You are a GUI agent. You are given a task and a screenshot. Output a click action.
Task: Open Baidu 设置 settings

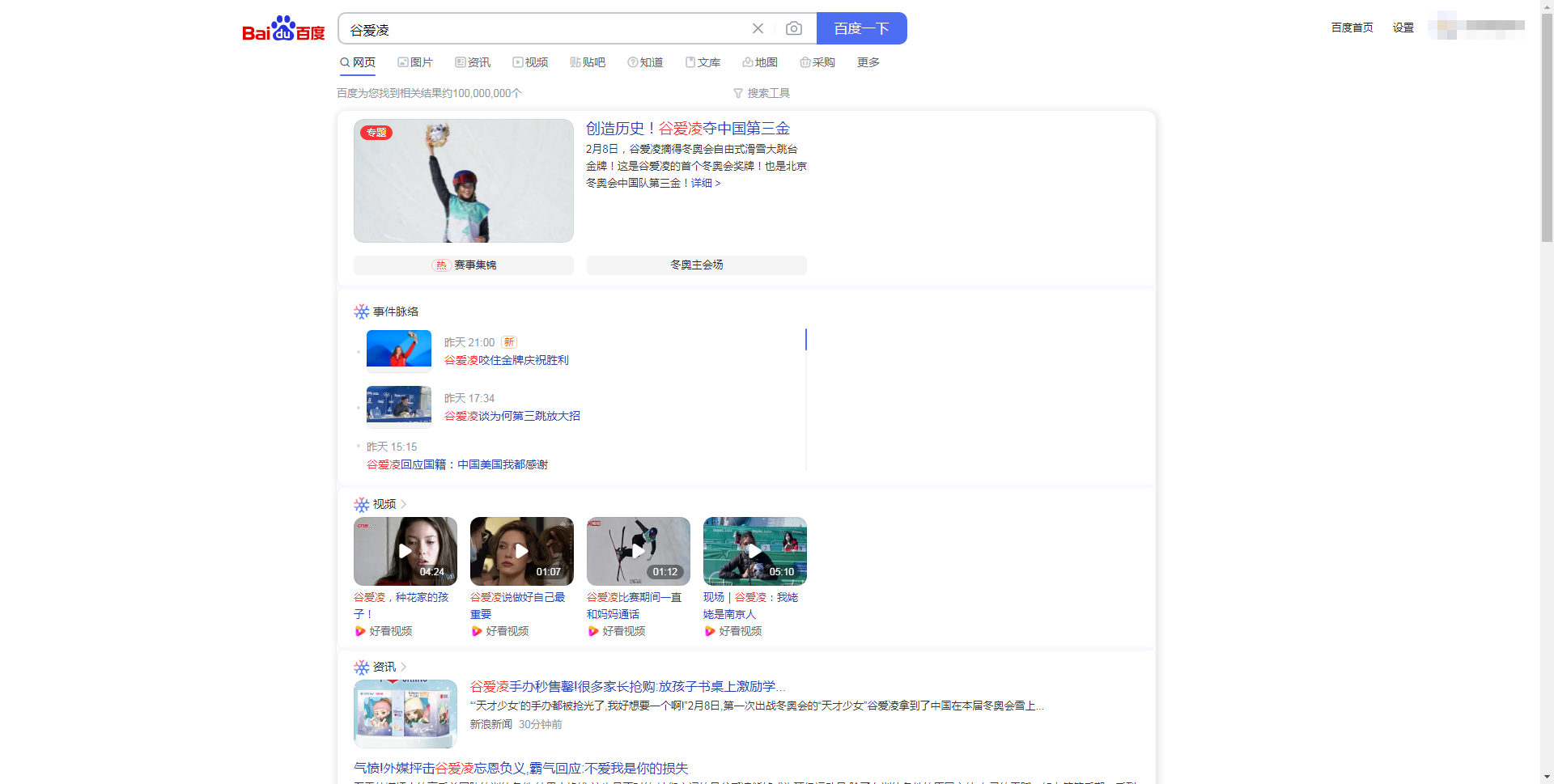coord(1403,27)
